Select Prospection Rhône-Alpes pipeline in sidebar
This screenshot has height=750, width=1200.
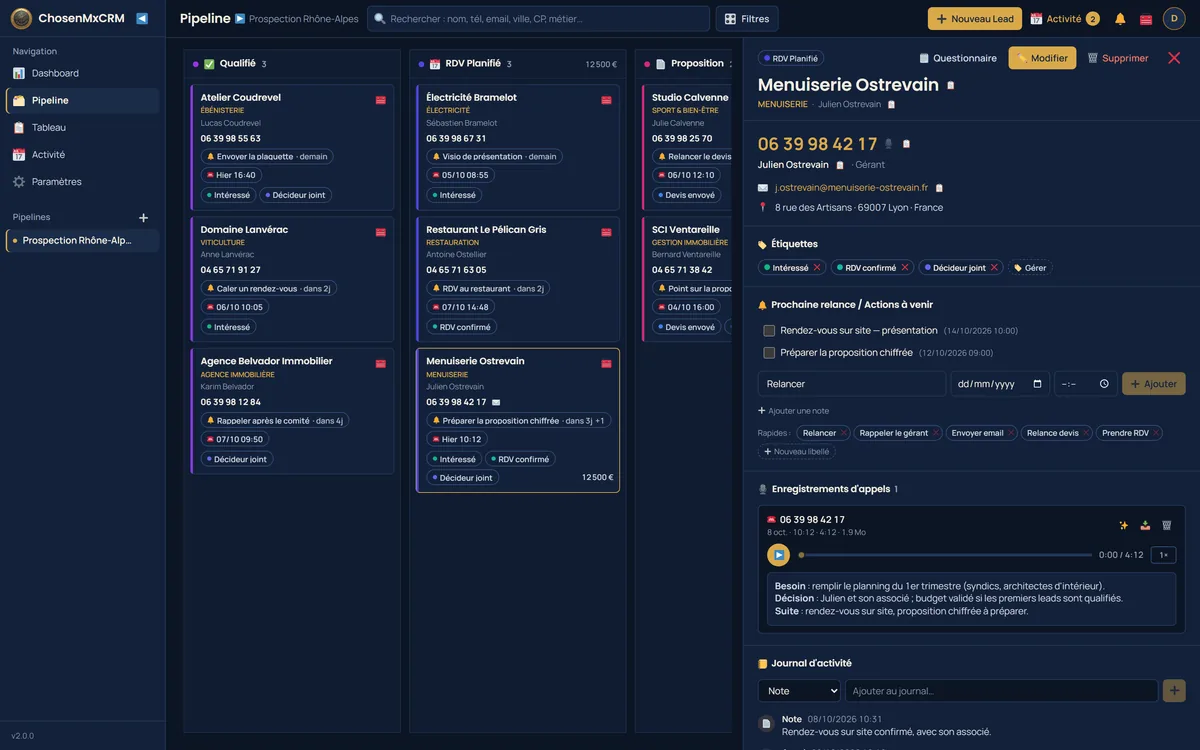(x=82, y=240)
